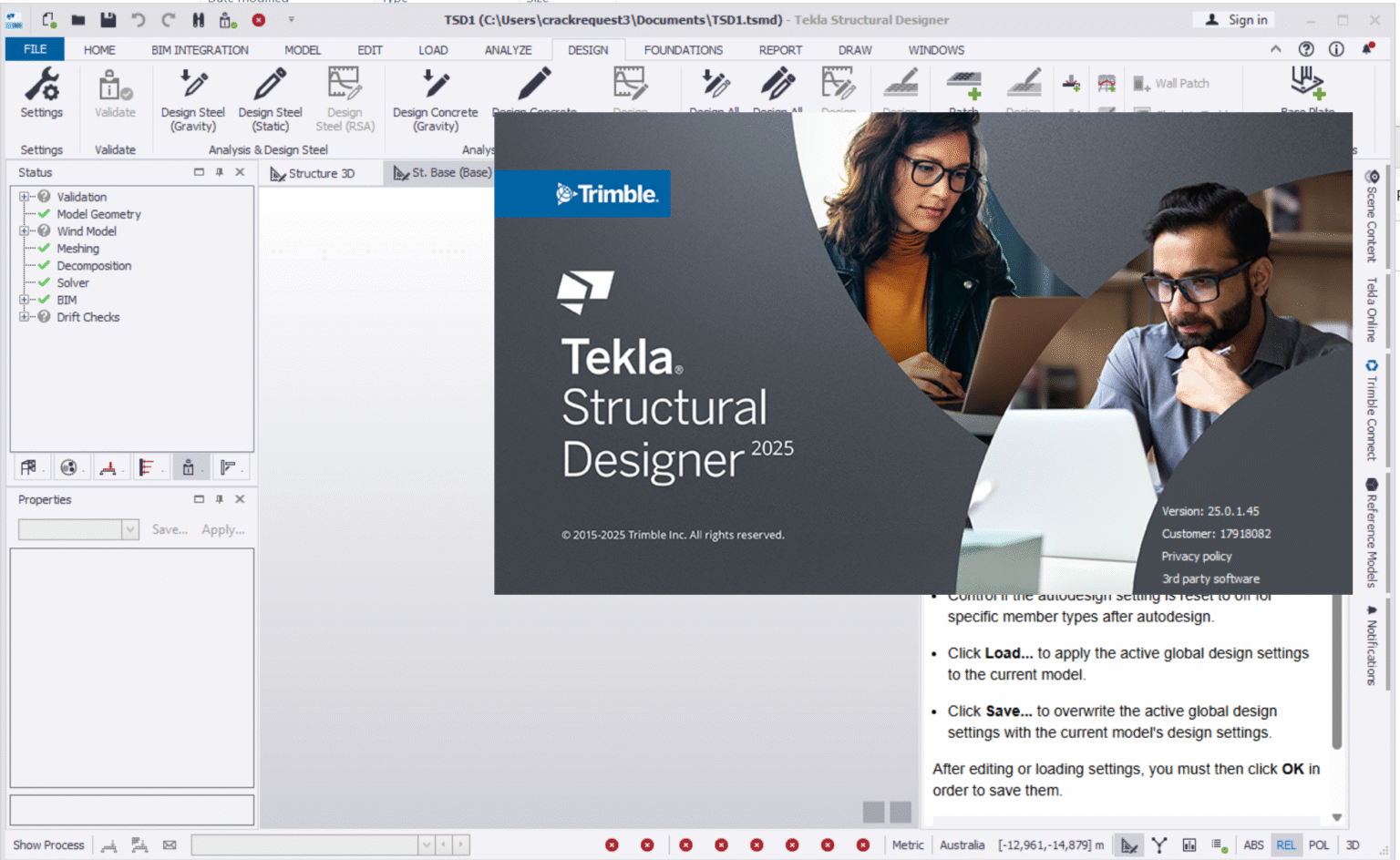This screenshot has height=860, width=1400.
Task: Collapse the ribbon with the chevron
Action: (x=1275, y=49)
